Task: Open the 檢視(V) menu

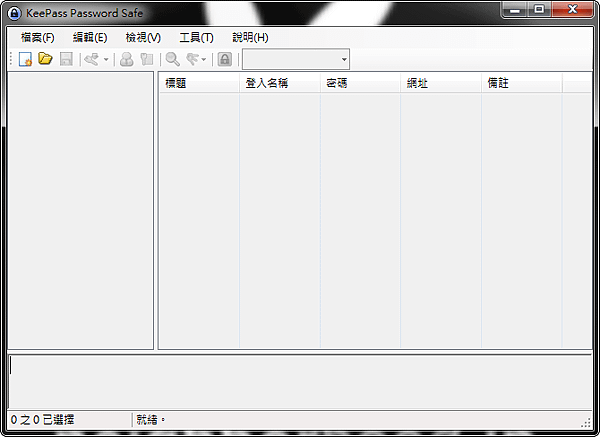Action: click(x=143, y=38)
